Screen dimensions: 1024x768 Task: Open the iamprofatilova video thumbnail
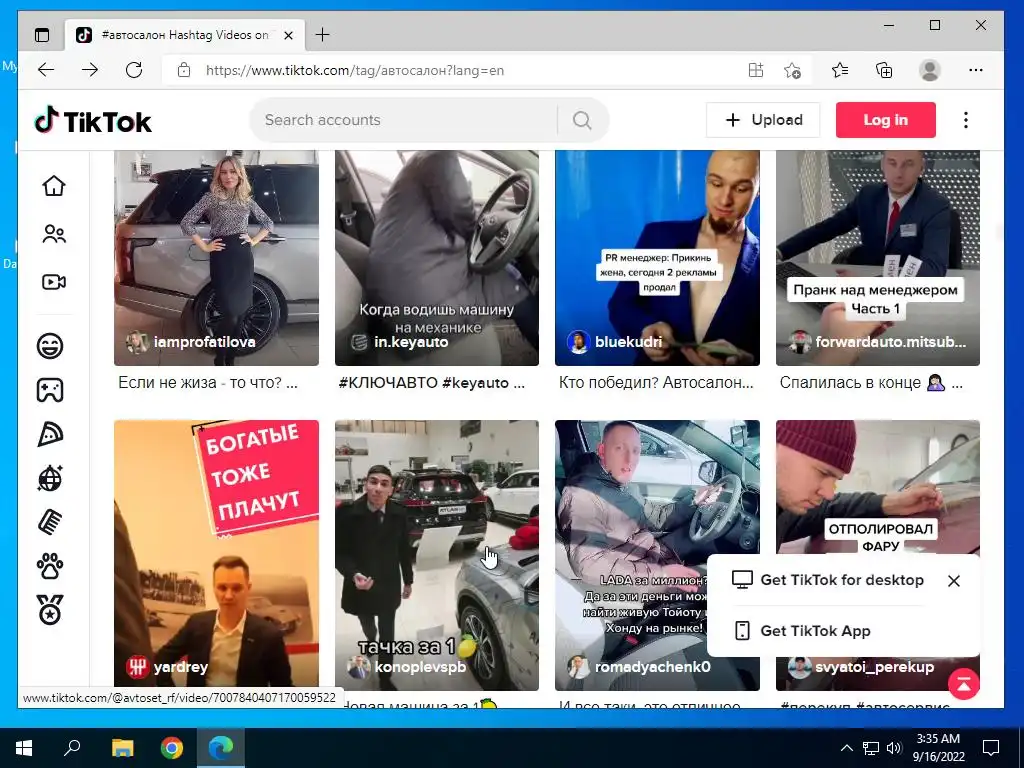click(216, 258)
